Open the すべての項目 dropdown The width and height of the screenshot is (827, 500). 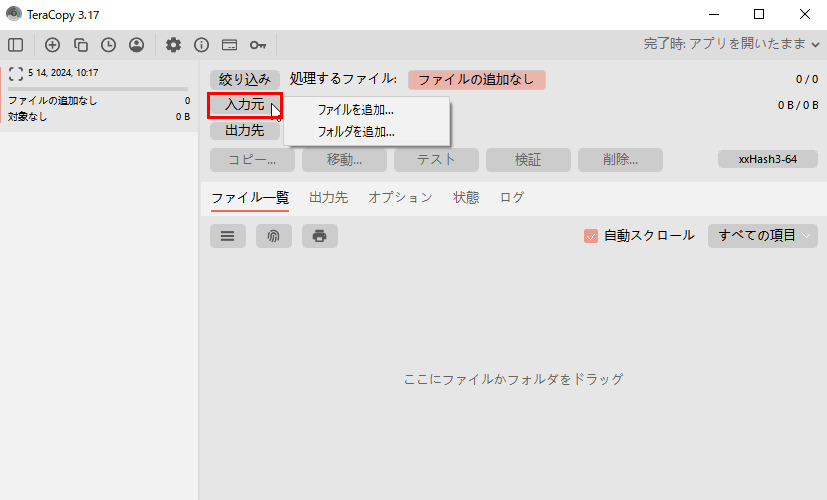click(x=763, y=236)
